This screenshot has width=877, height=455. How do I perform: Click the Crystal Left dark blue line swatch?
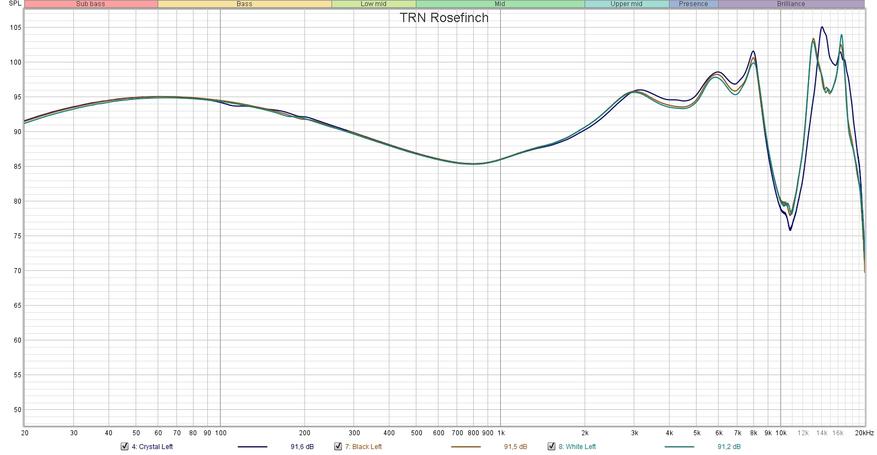pyautogui.click(x=252, y=447)
